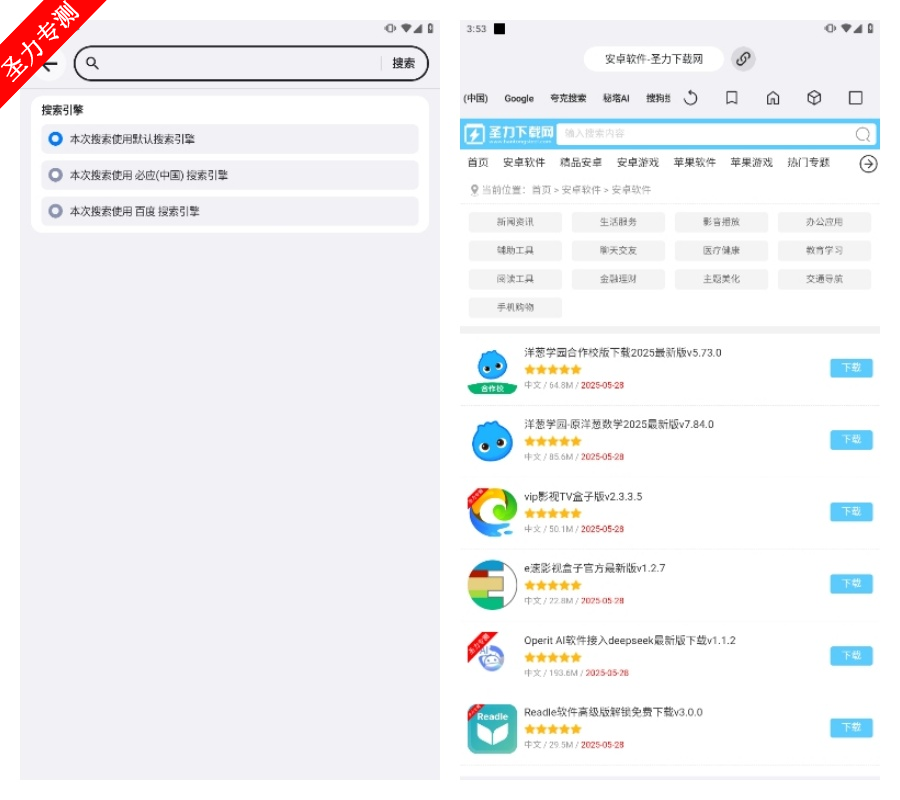Download 洋葱学园合作校版 v5.73.0

coord(851,368)
